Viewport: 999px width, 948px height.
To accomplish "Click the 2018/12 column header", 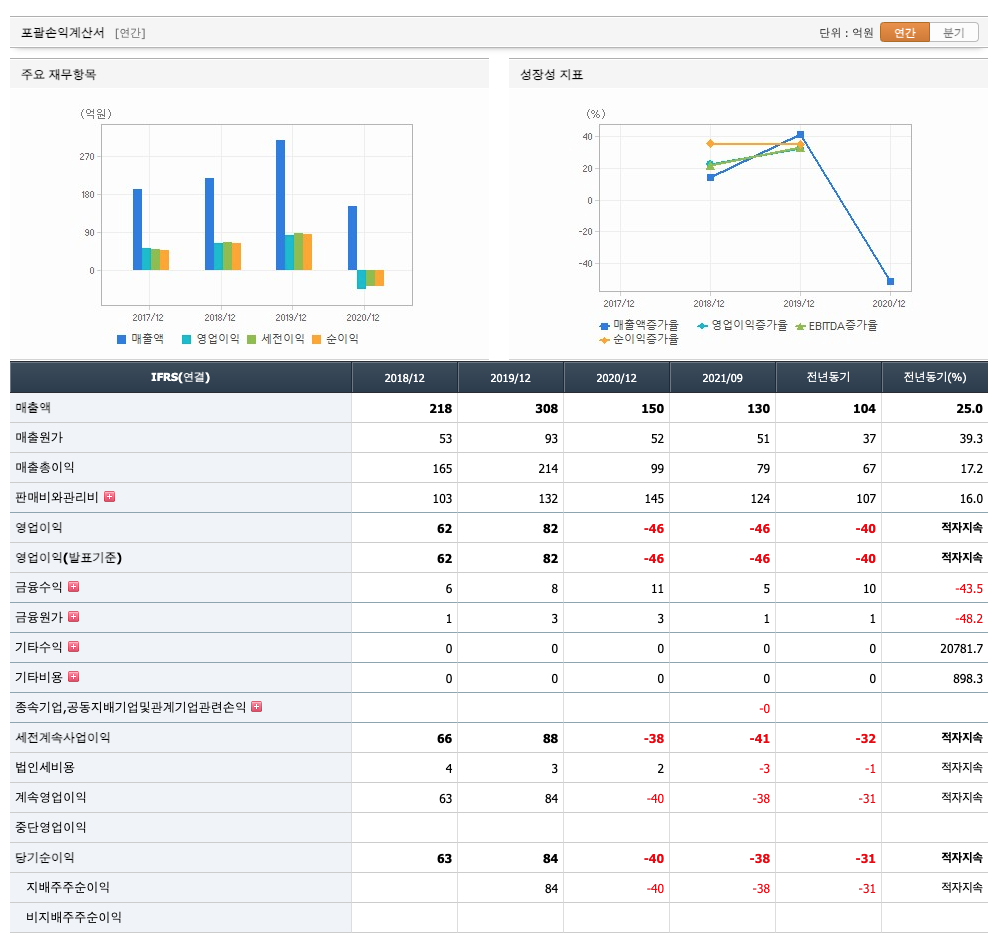I will (x=405, y=377).
